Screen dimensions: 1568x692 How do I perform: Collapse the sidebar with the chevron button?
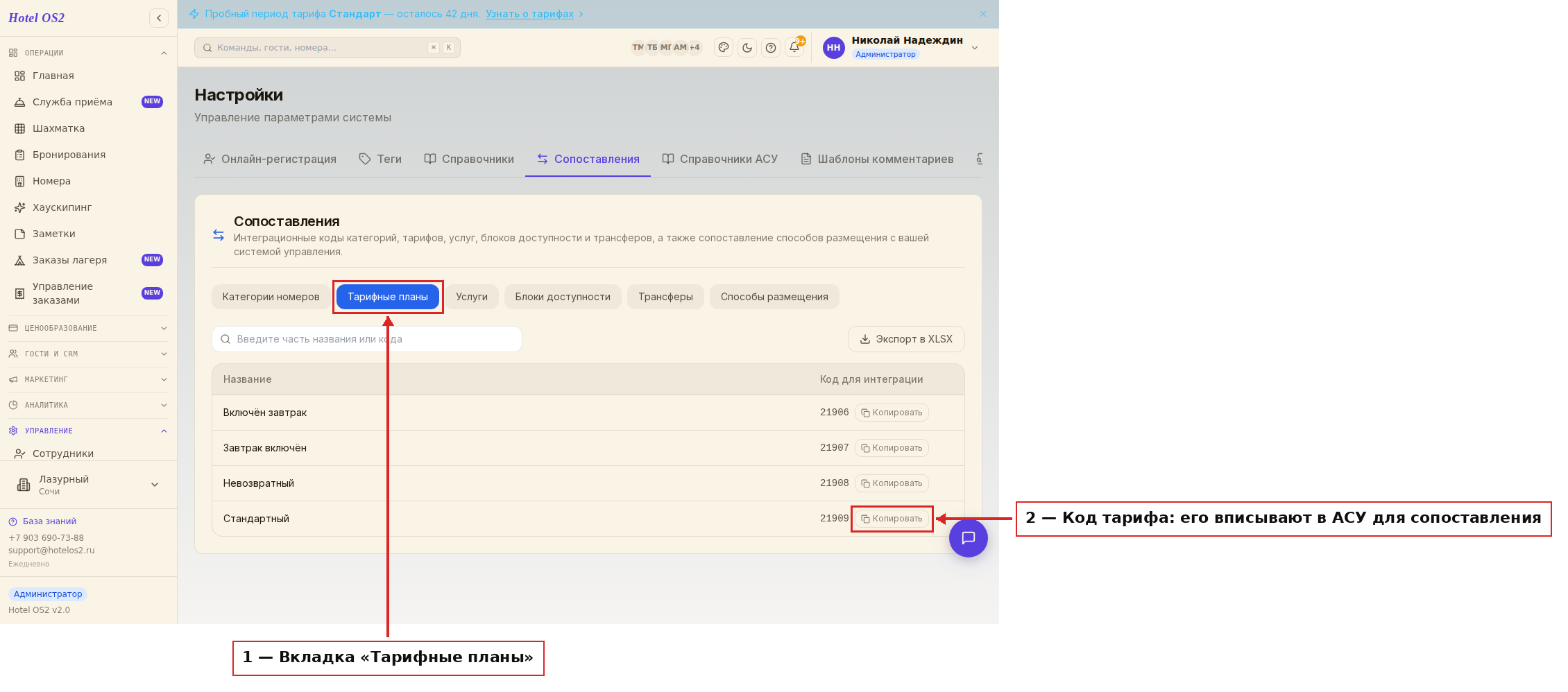159,18
